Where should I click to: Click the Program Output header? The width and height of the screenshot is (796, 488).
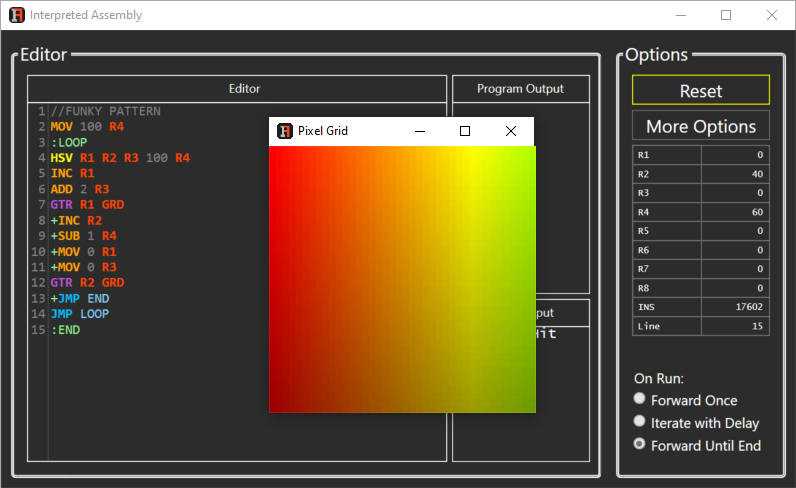click(520, 89)
